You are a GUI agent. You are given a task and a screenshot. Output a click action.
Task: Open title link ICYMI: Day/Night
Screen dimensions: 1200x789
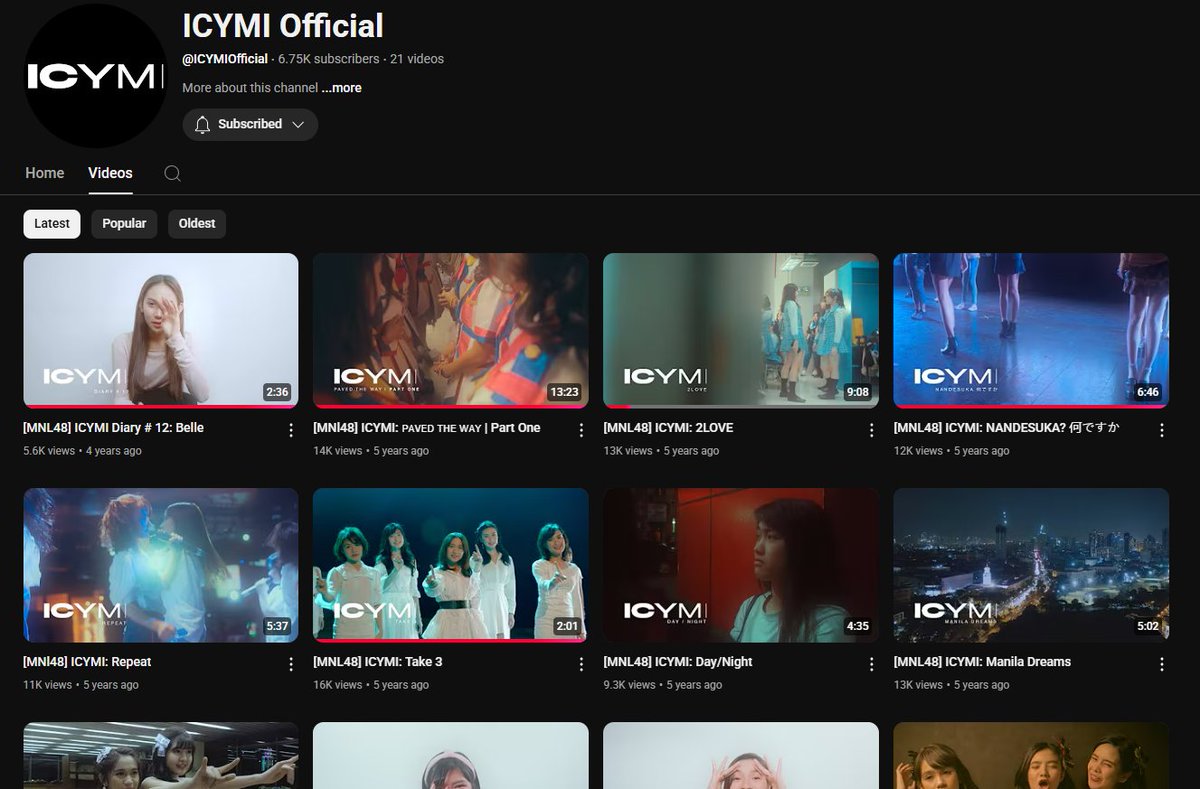tap(678, 662)
